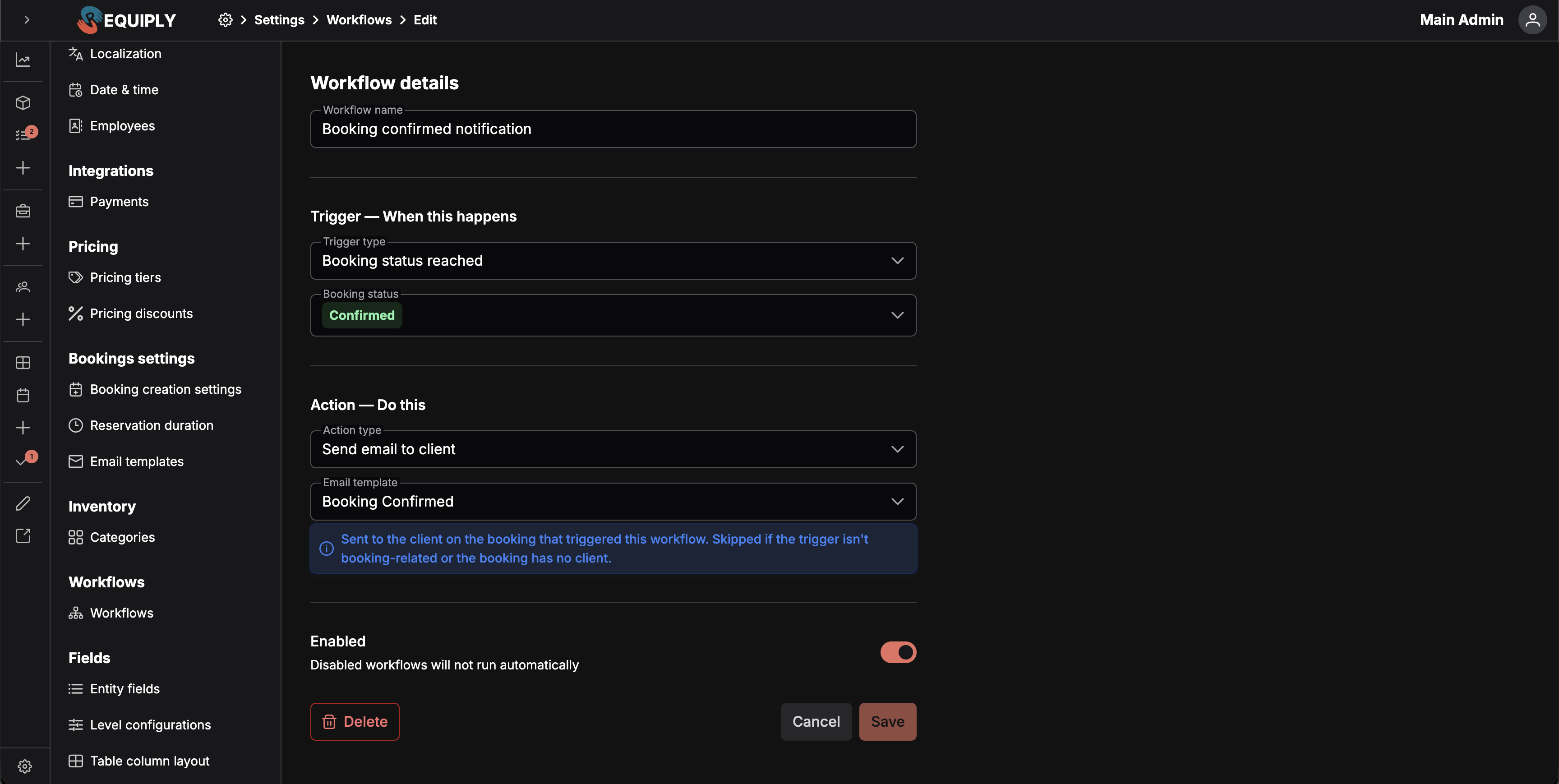This screenshot has width=1559, height=784.
Task: Click the plus icon below the briefcase icon
Action: coord(23,244)
